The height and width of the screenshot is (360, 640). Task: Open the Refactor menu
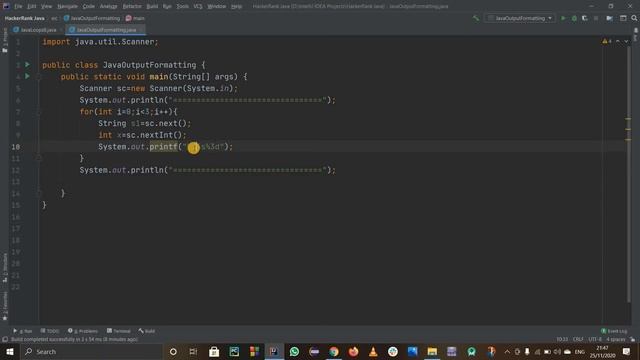pyautogui.click(x=132, y=6)
